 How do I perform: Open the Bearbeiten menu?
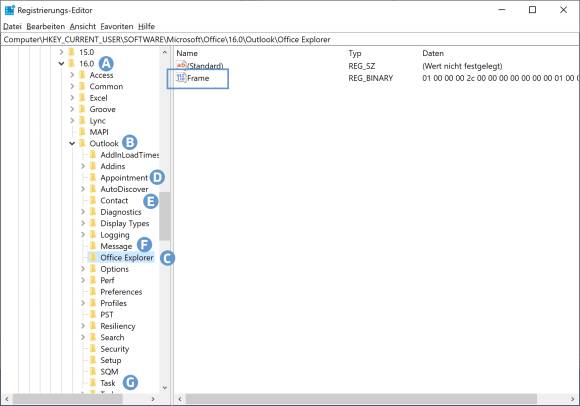[x=46, y=27]
